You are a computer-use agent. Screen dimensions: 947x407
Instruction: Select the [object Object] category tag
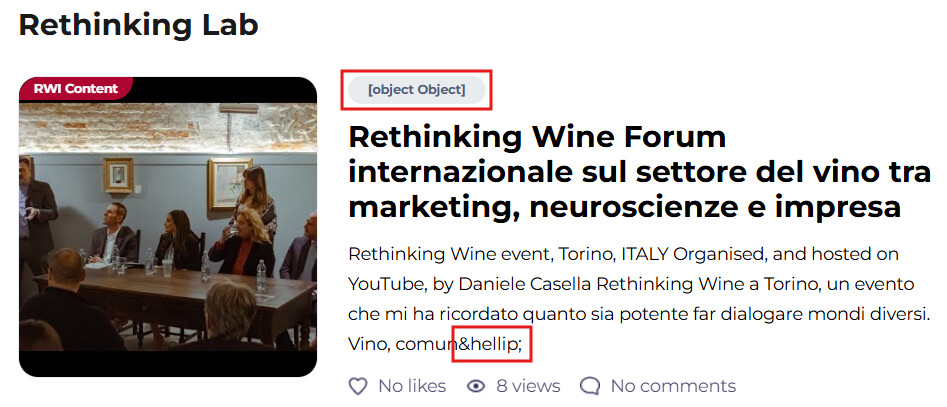416,90
